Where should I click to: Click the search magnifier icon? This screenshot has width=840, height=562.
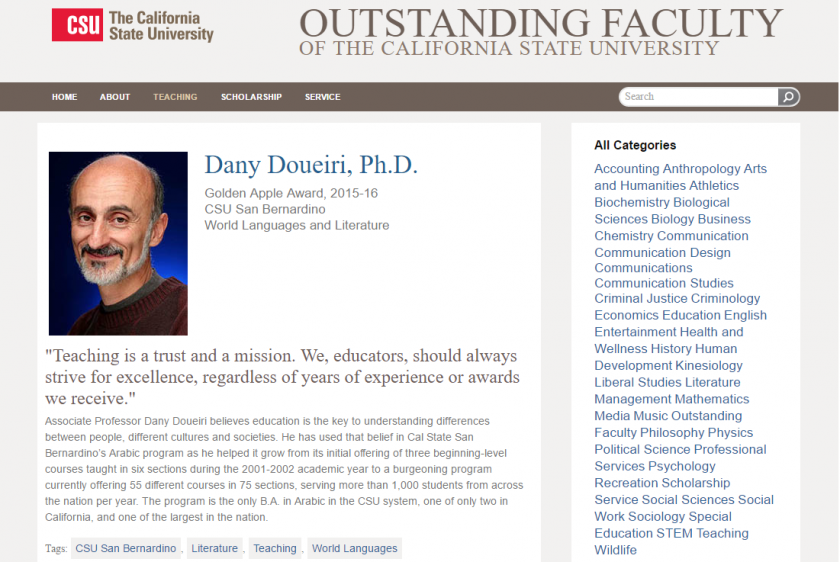tap(789, 97)
